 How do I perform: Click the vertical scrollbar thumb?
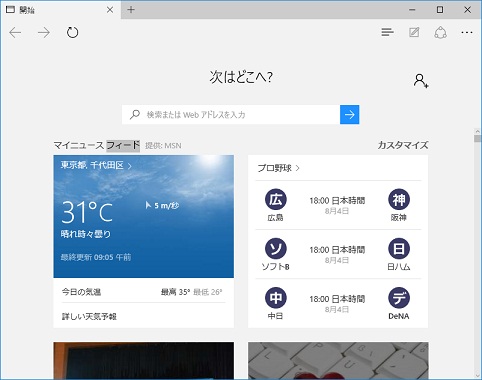pos(478,138)
